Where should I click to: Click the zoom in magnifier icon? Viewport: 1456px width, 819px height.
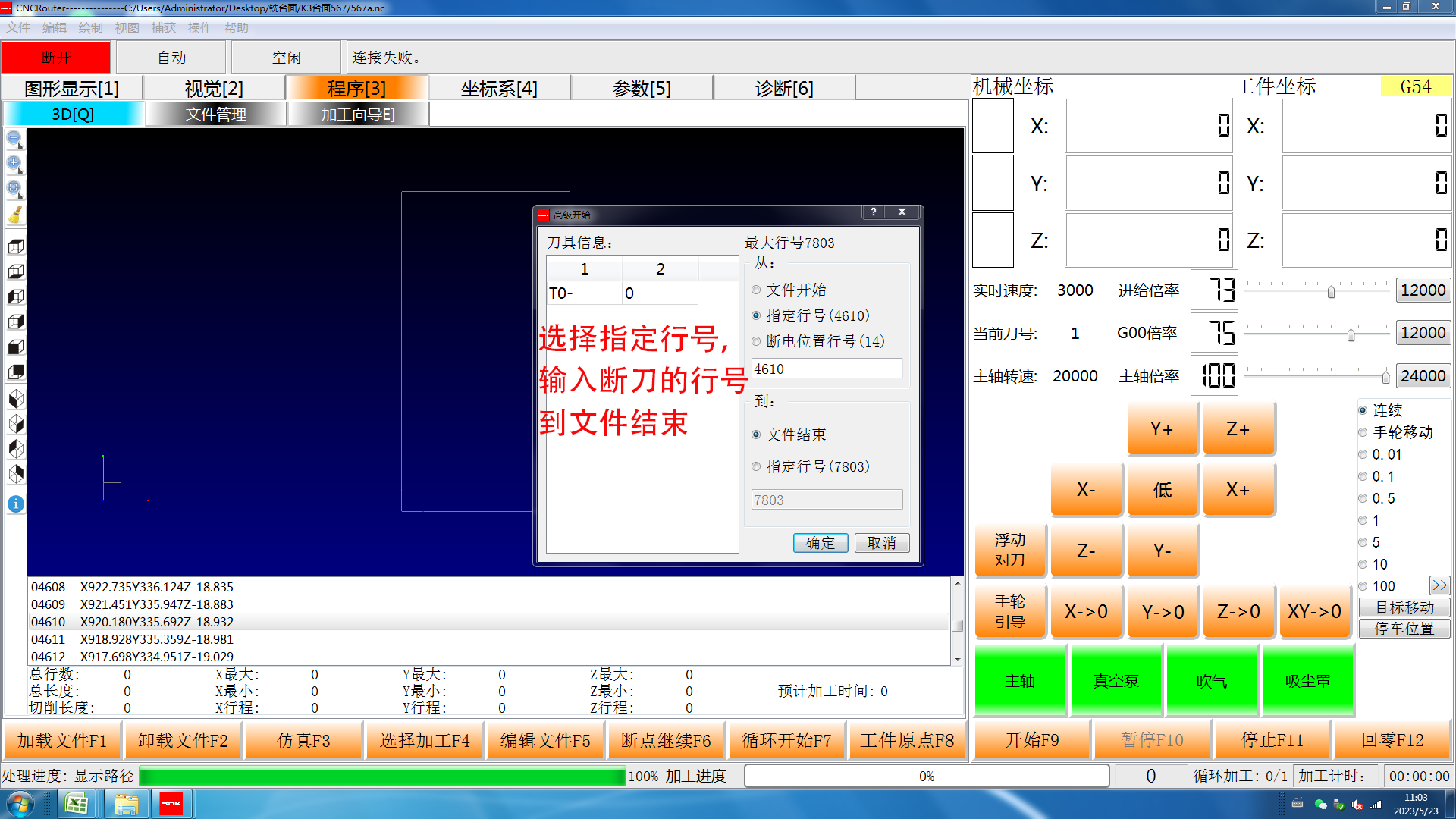[x=14, y=164]
